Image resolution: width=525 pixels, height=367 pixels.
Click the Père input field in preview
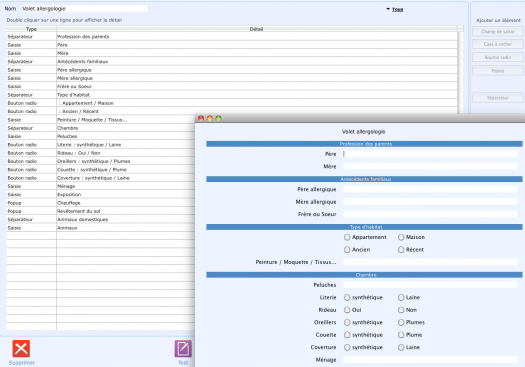coord(430,154)
